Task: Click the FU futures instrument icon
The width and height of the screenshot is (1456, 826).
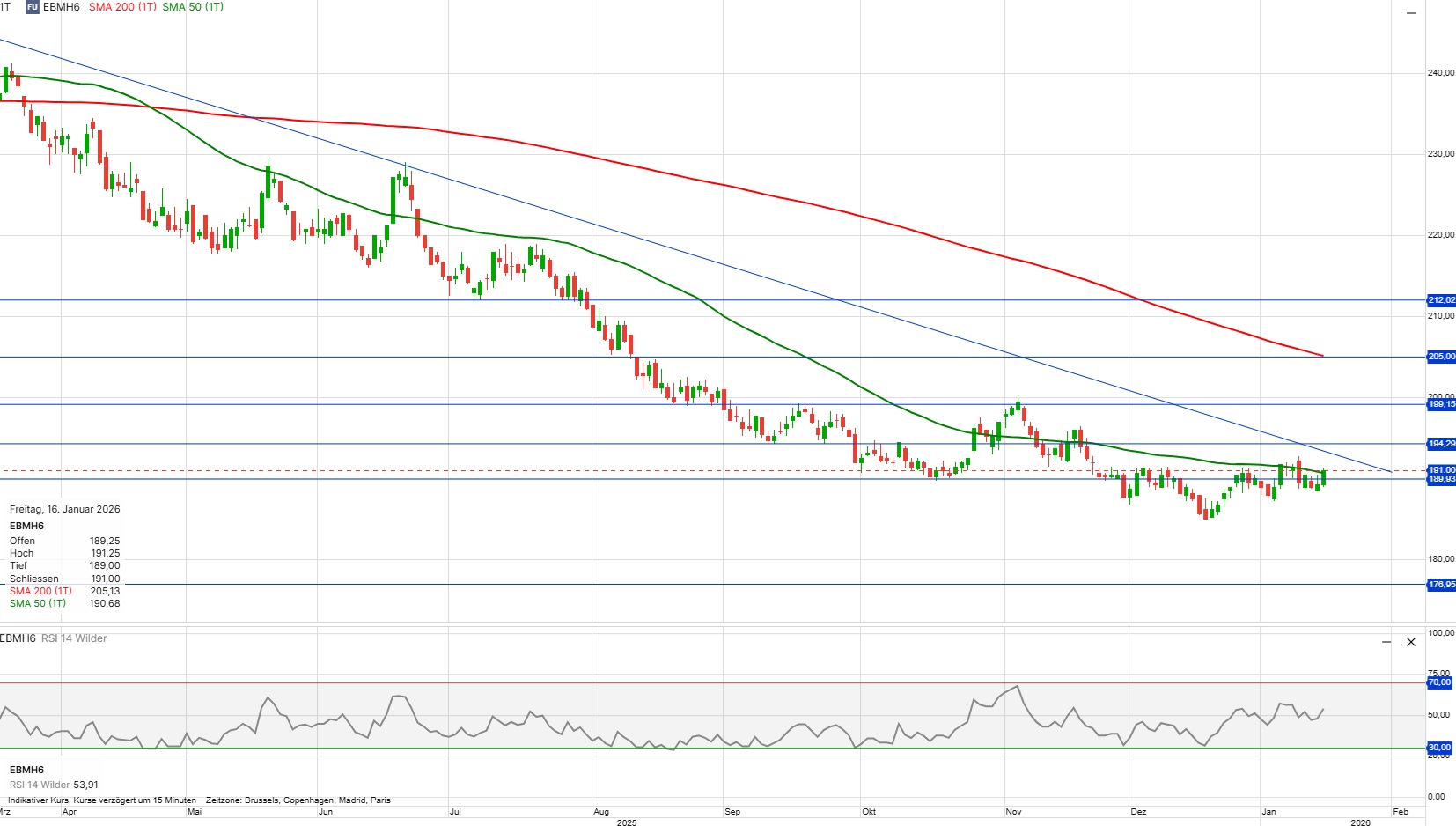Action: point(33,7)
